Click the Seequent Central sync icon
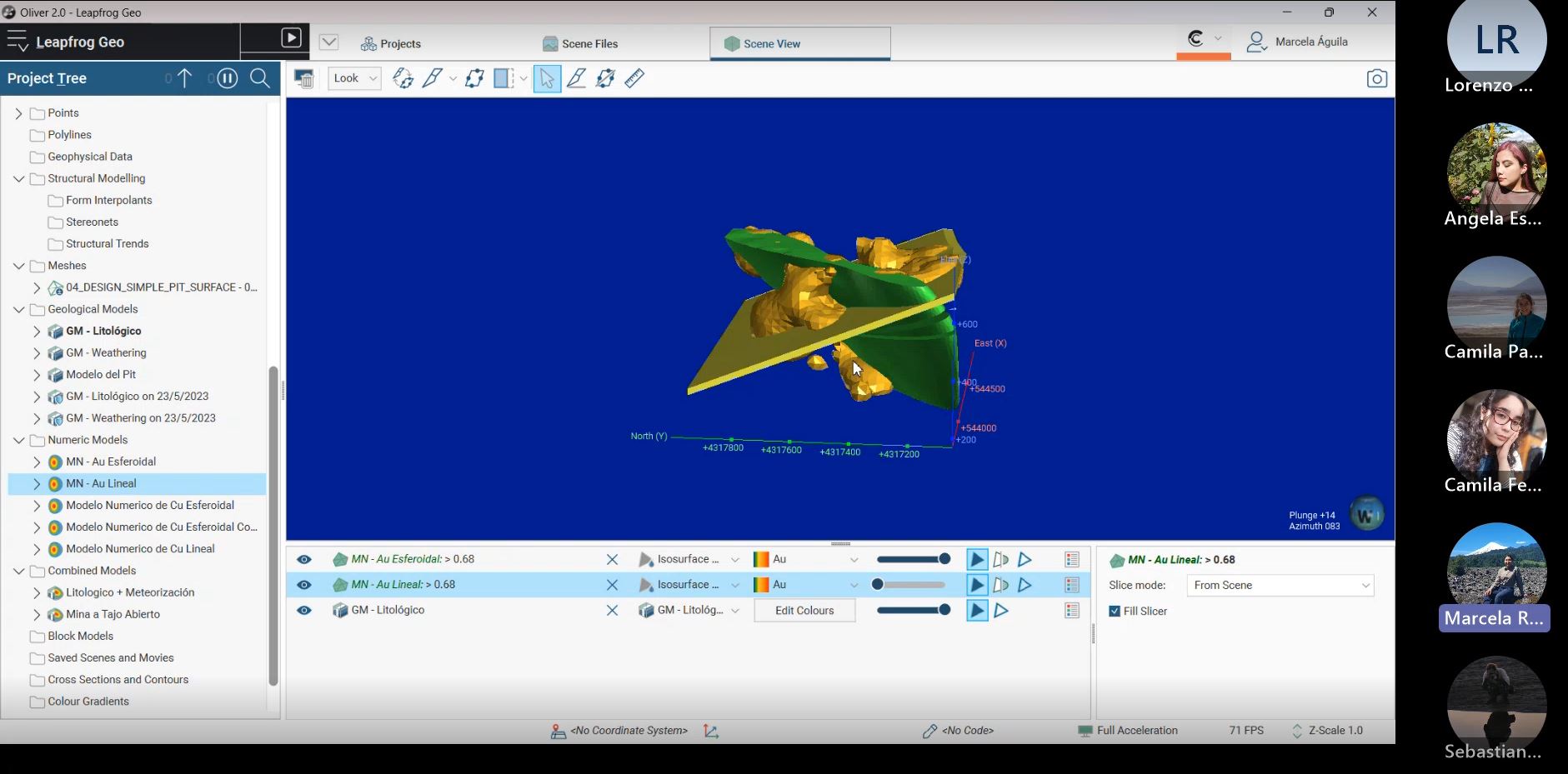Screen dimensions: 1568x774 pos(1195,38)
